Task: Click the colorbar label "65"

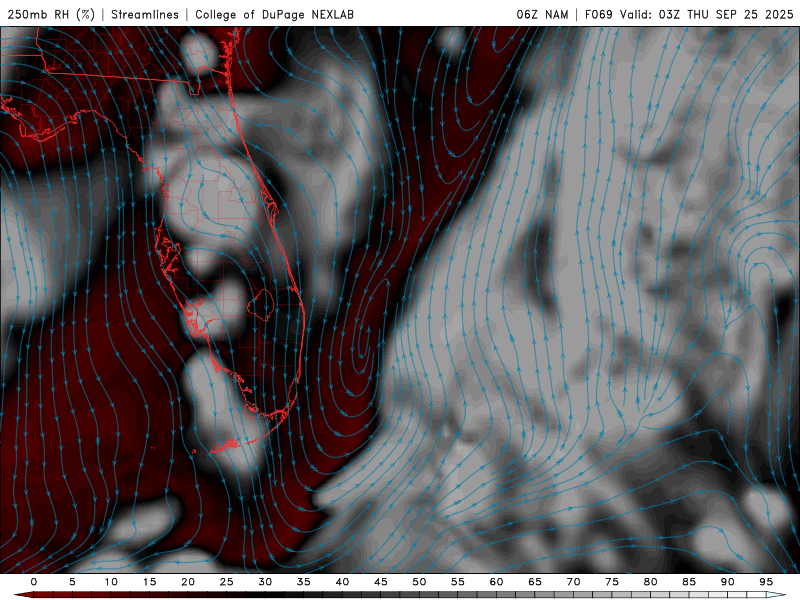Action: [x=535, y=582]
